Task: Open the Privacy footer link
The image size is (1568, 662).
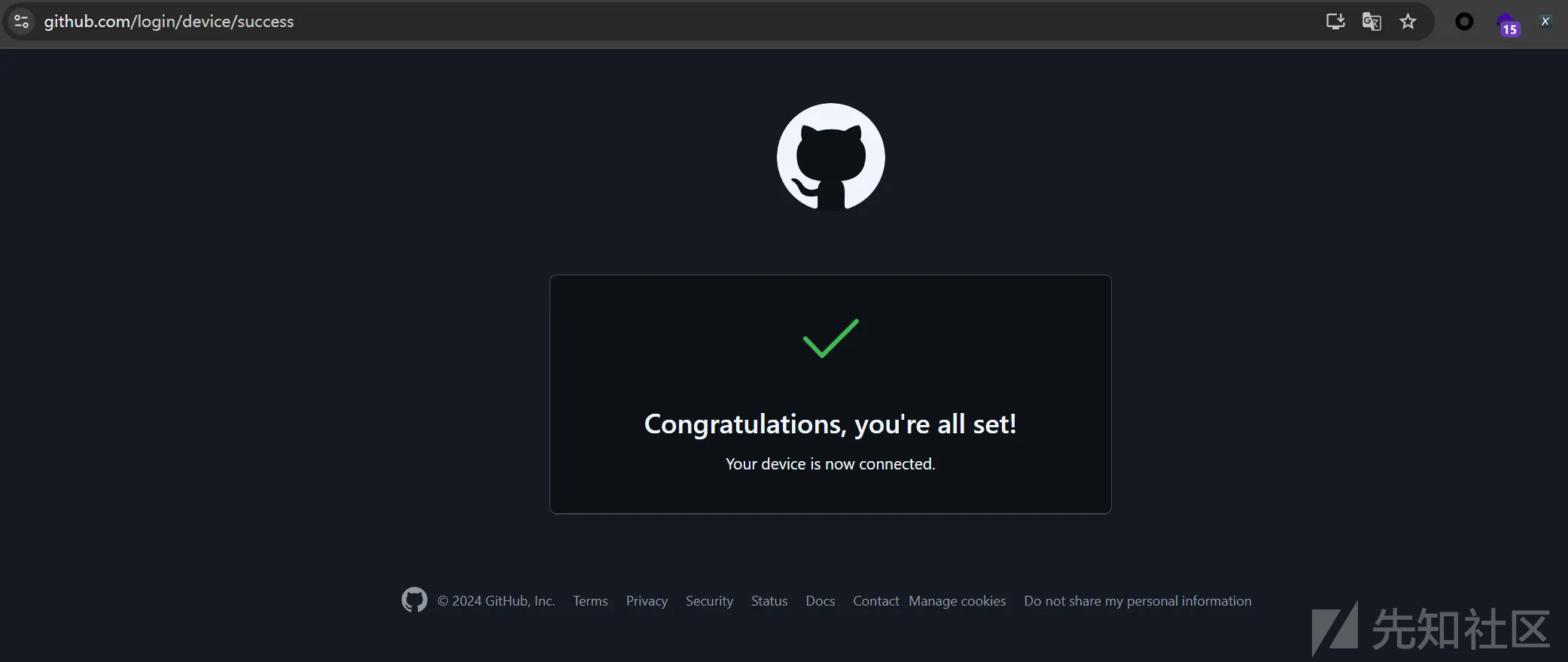Action: pos(647,601)
